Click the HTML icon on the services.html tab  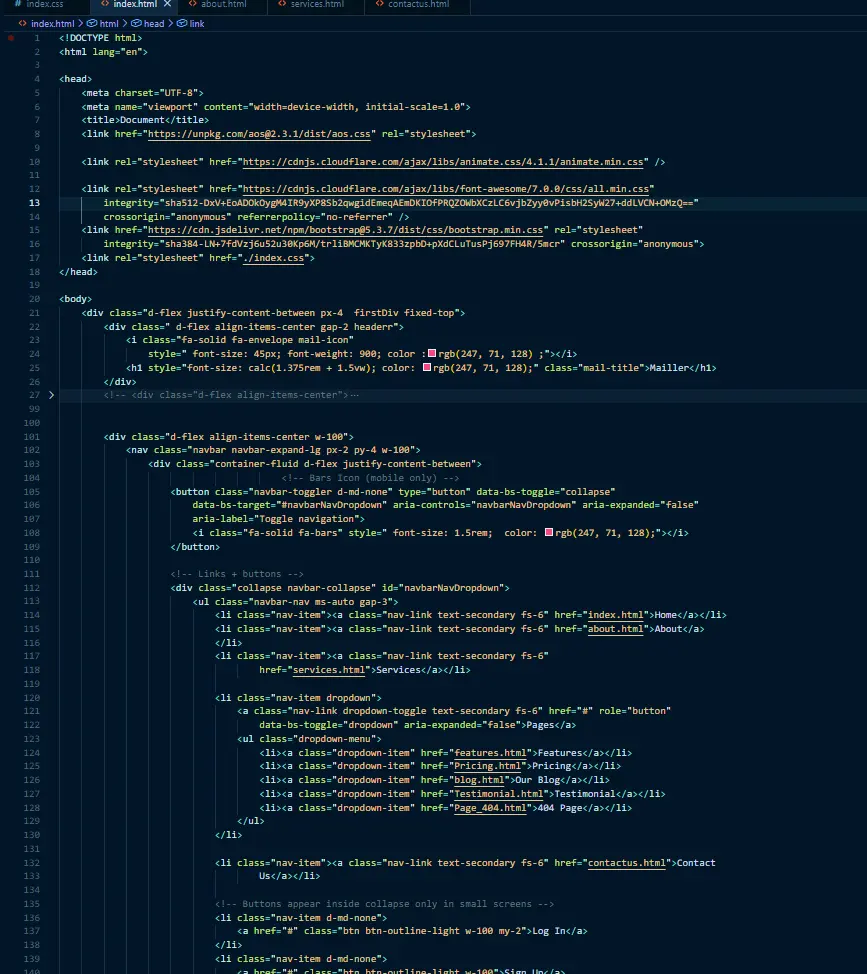click(x=282, y=5)
